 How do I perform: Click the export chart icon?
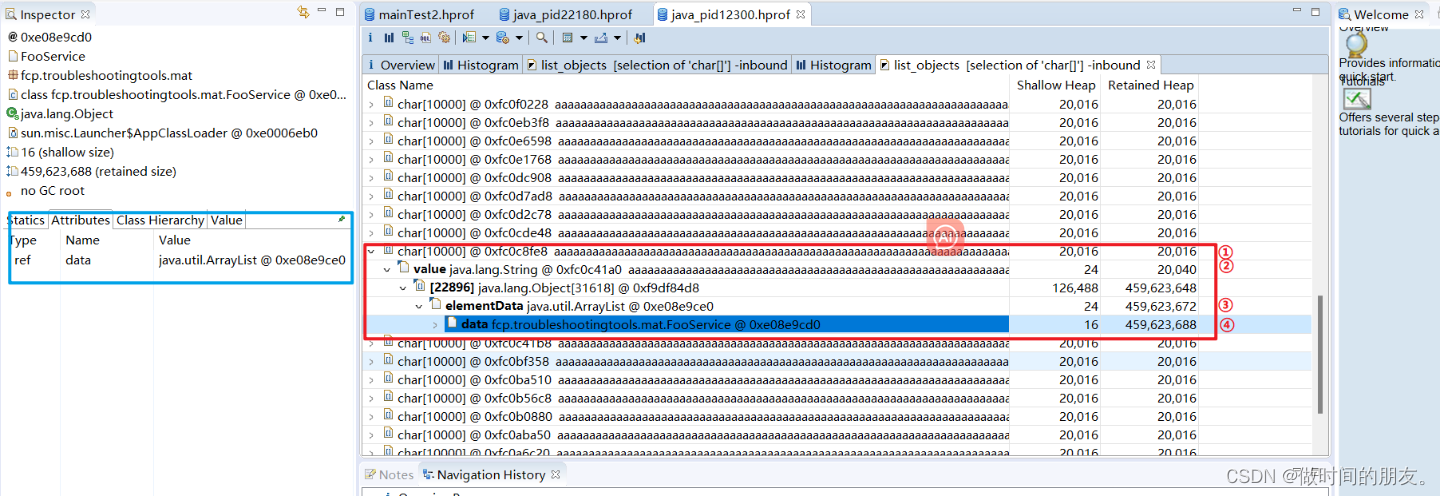pyautogui.click(x=601, y=37)
